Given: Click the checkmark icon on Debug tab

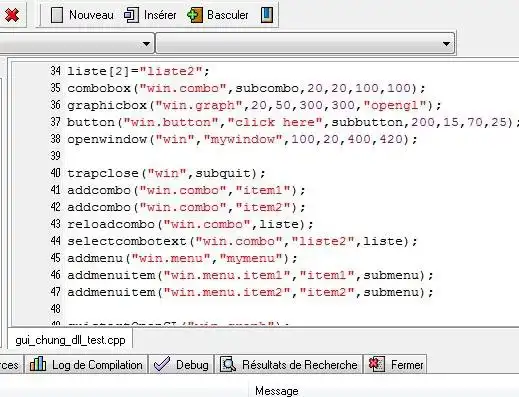Looking at the screenshot, I should 162,364.
